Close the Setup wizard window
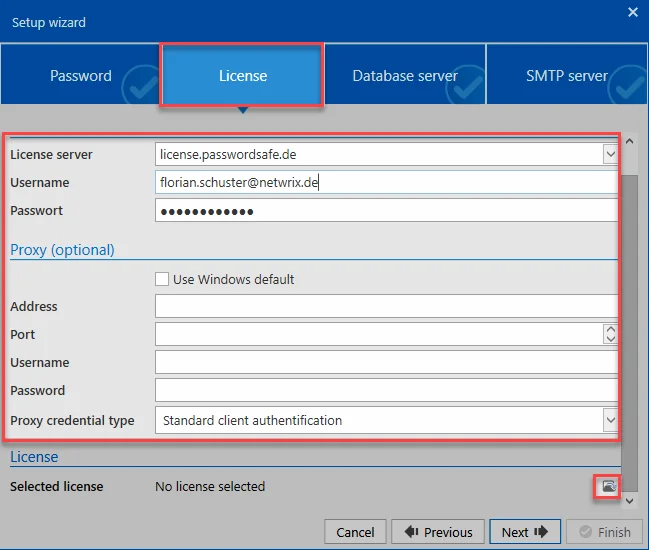The width and height of the screenshot is (649, 550). pos(632,12)
